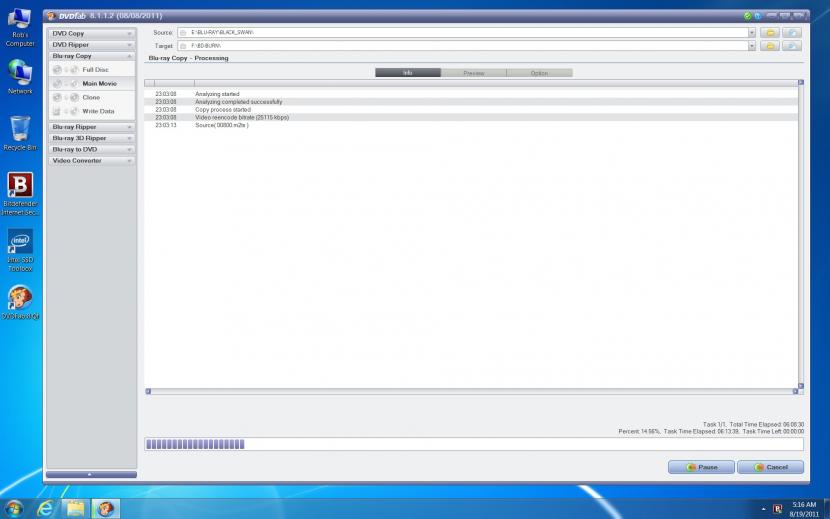Open the Windows Start menu
The width and height of the screenshot is (830, 519).
14,508
